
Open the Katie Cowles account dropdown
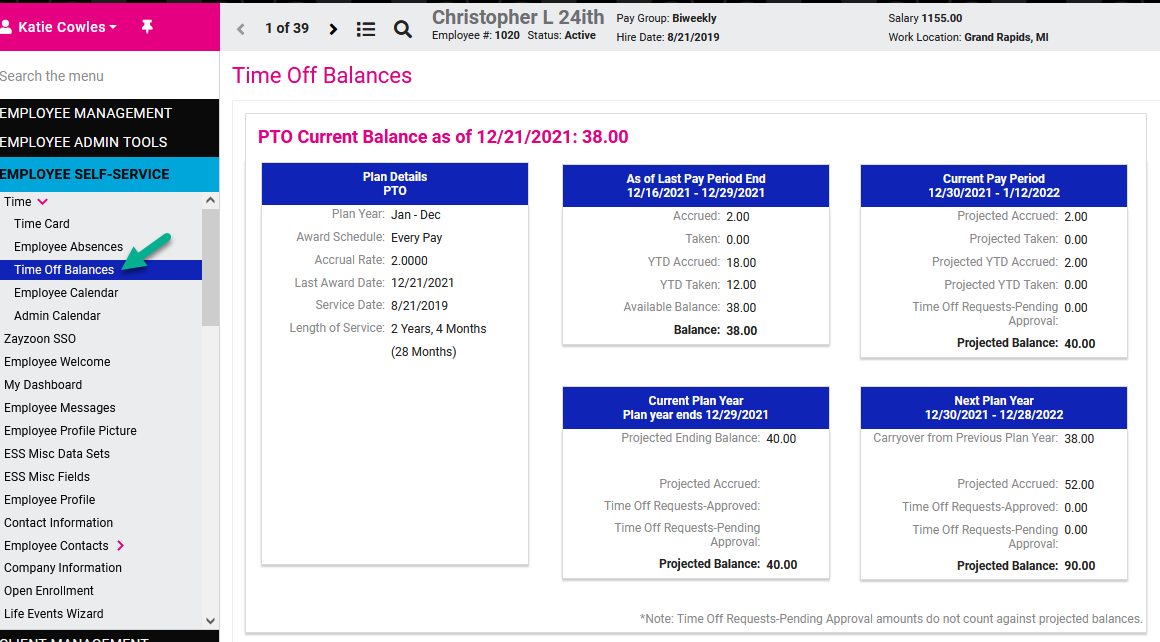60,26
